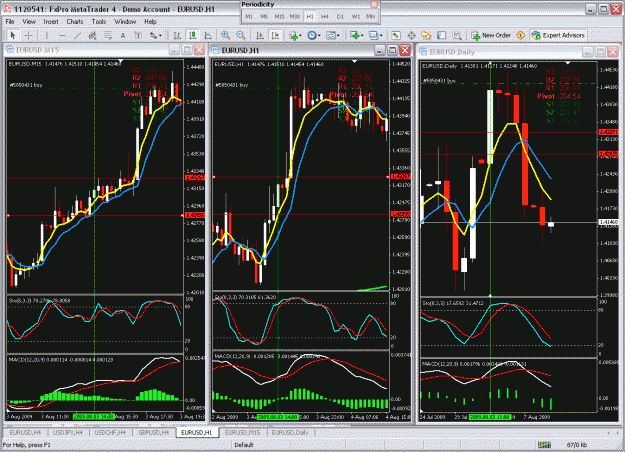Select H1 periodicity
This screenshot has height=452, width=625.
point(310,16)
